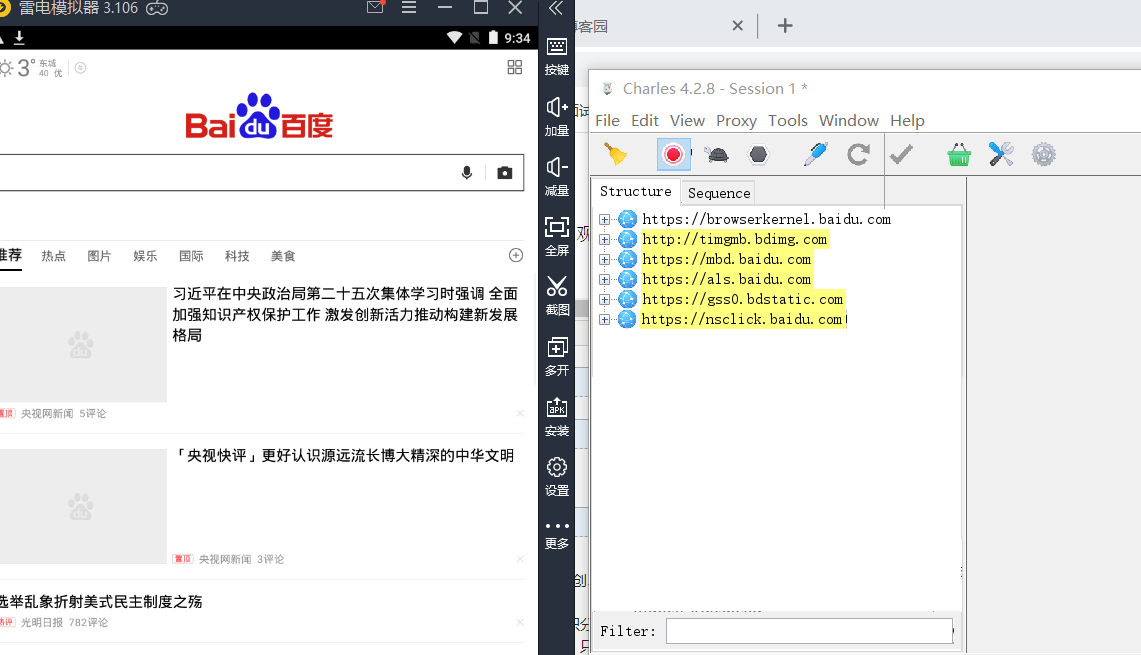Open Charles tools wrench icon

(1001, 154)
